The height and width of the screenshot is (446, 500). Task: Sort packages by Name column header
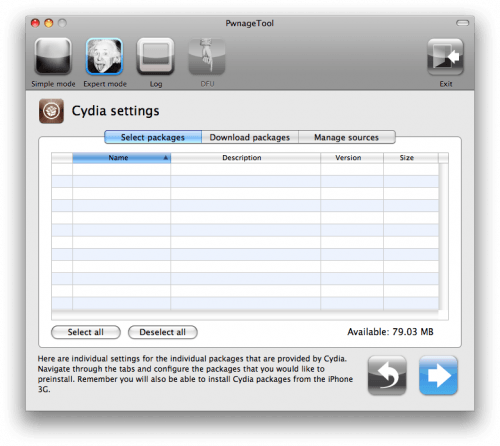tap(122, 158)
